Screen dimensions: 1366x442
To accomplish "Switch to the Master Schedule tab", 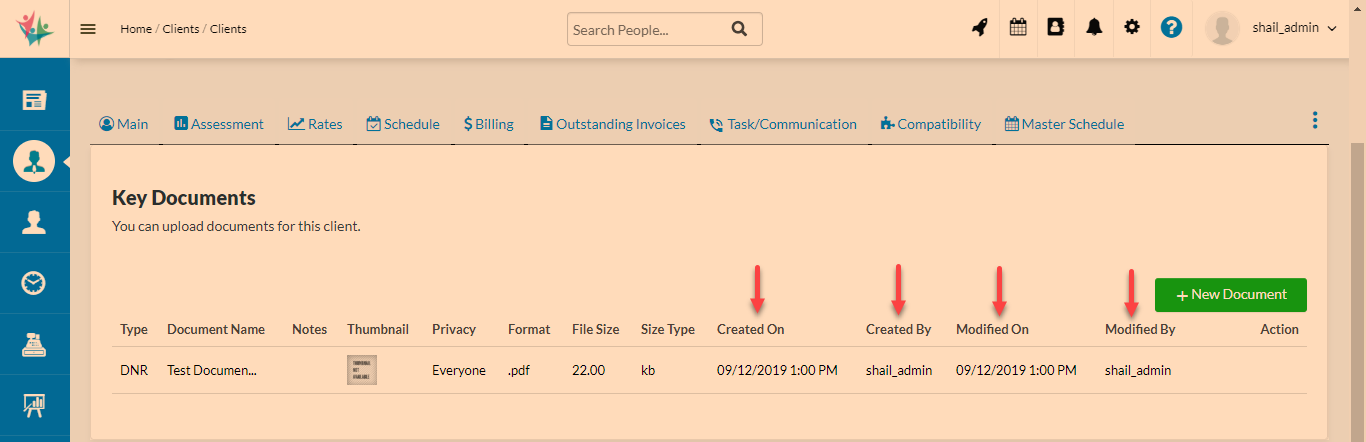I will tap(1065, 125).
